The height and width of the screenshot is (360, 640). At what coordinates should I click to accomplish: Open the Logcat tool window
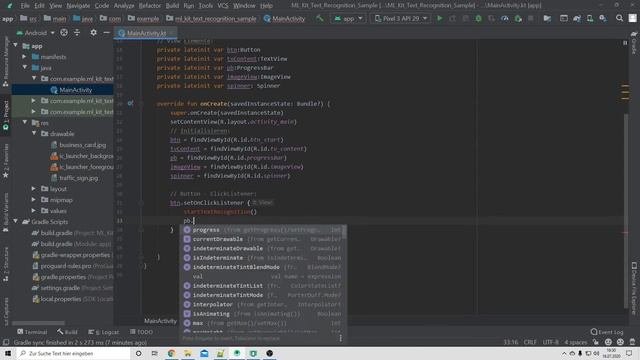[x=104, y=332]
